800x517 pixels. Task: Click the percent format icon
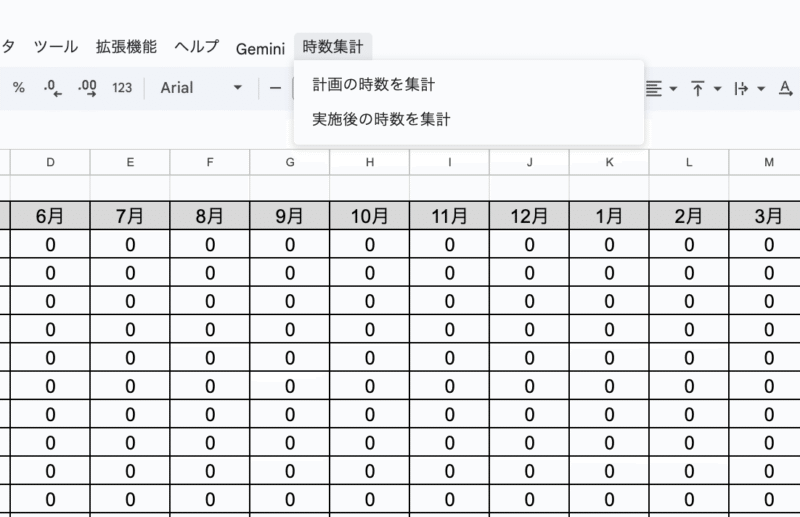18,88
